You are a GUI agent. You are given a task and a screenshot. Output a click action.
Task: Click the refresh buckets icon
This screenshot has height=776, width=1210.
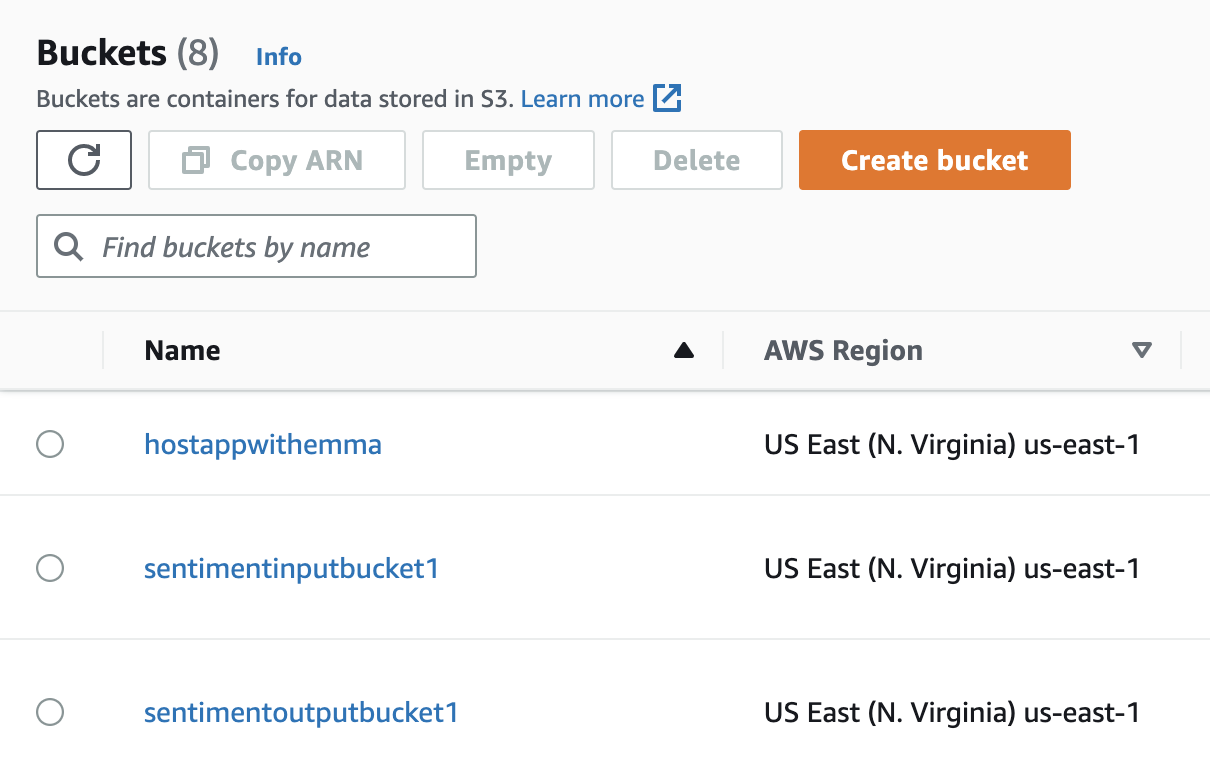(x=84, y=160)
